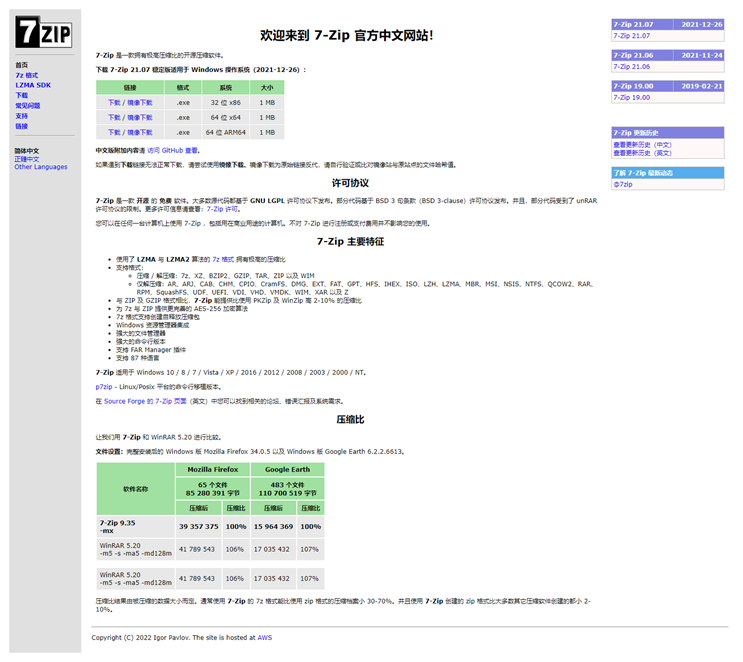Click the 483 个文件 110 700 519 字节 cell

point(287,489)
